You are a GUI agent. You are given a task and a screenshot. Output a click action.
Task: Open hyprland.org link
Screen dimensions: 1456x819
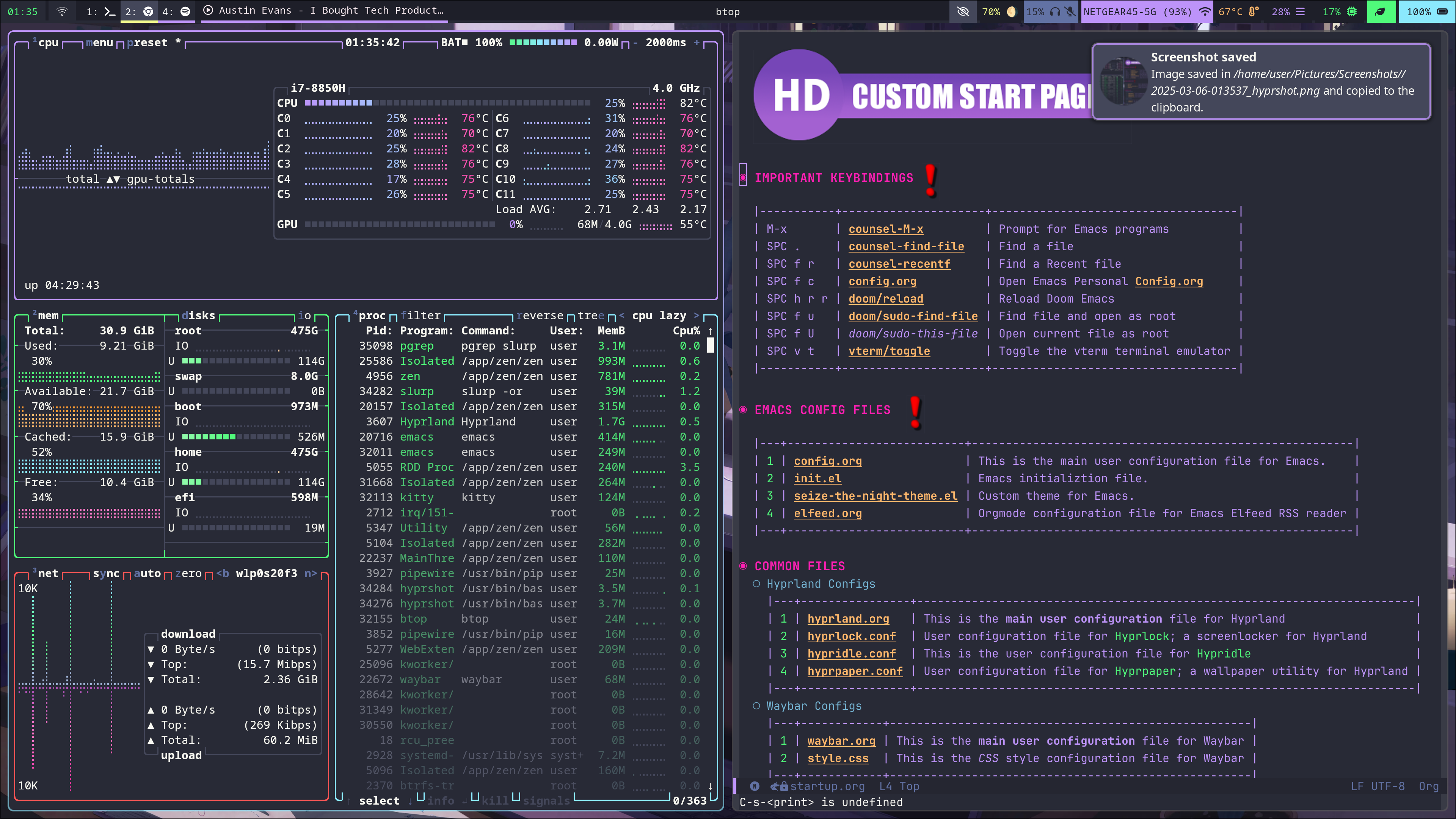pos(848,619)
